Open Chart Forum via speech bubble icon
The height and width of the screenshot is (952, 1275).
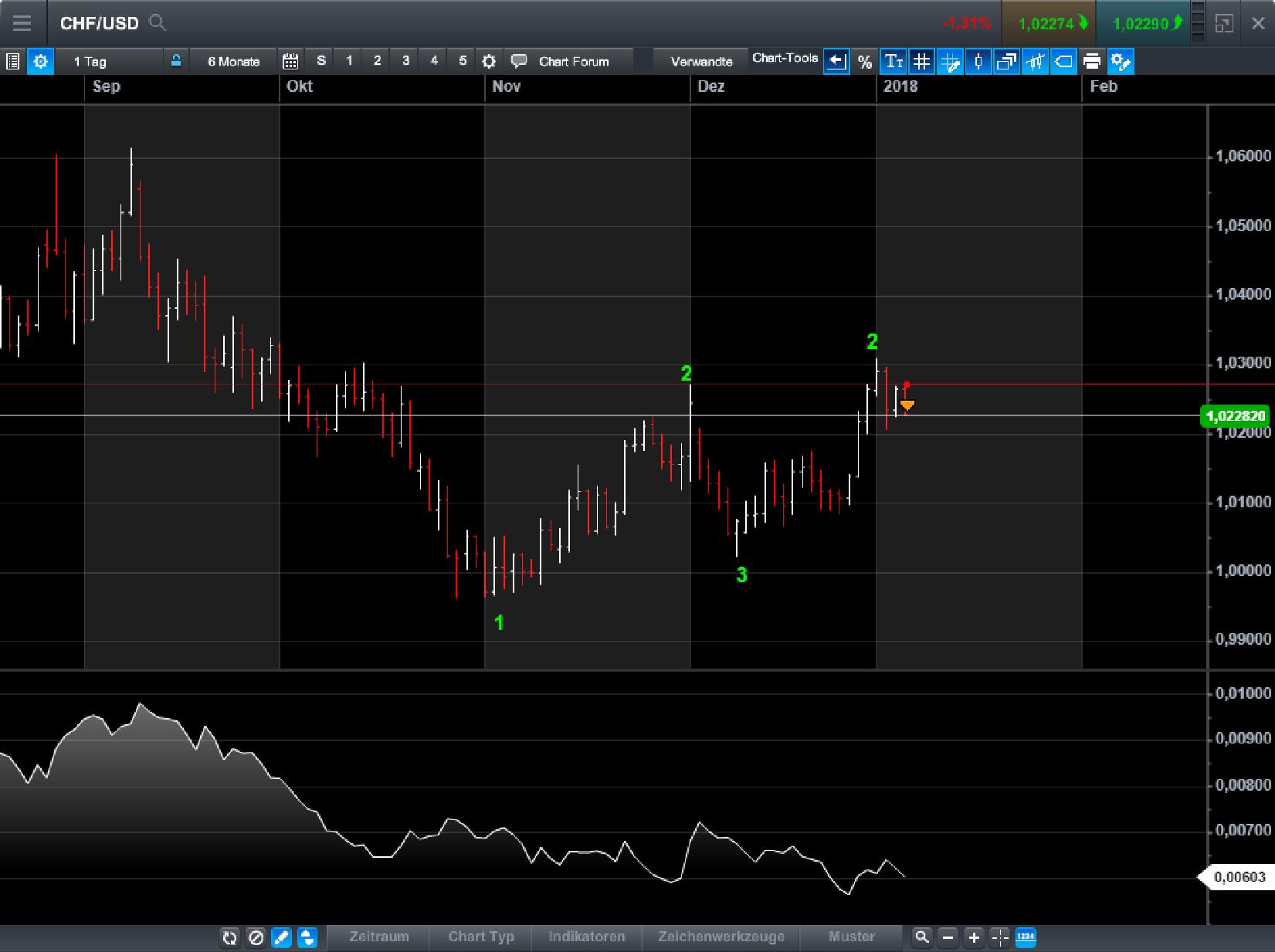pos(520,61)
